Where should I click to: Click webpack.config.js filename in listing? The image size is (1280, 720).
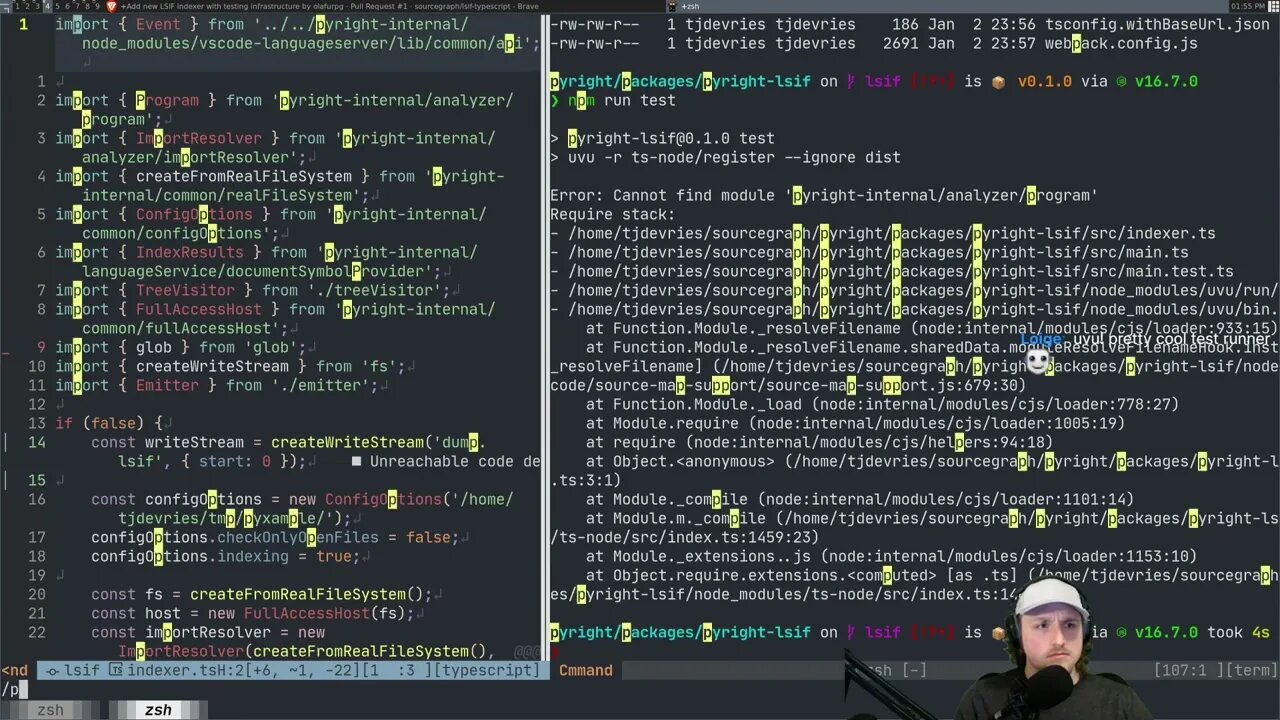(1121, 43)
